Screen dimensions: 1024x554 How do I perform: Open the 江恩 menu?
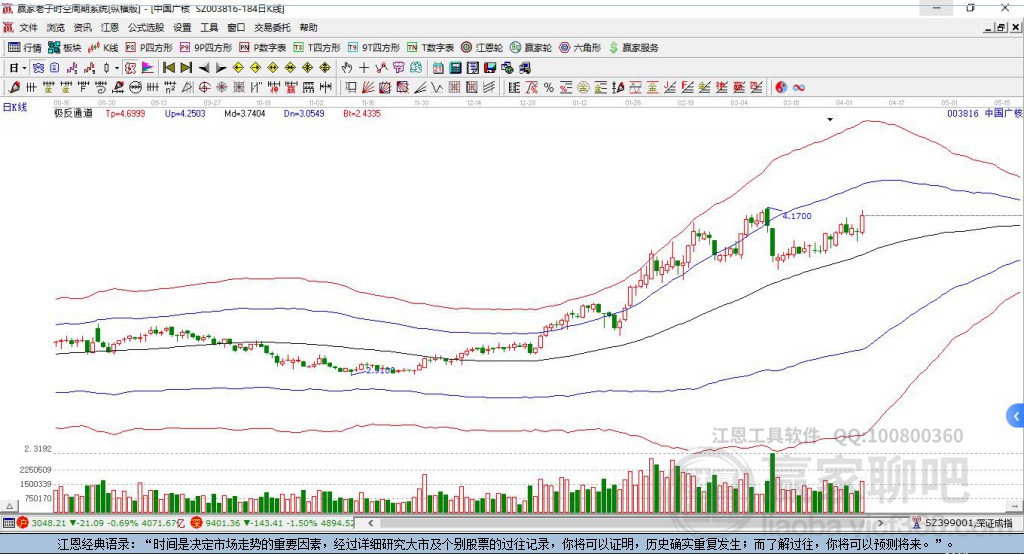click(109, 27)
